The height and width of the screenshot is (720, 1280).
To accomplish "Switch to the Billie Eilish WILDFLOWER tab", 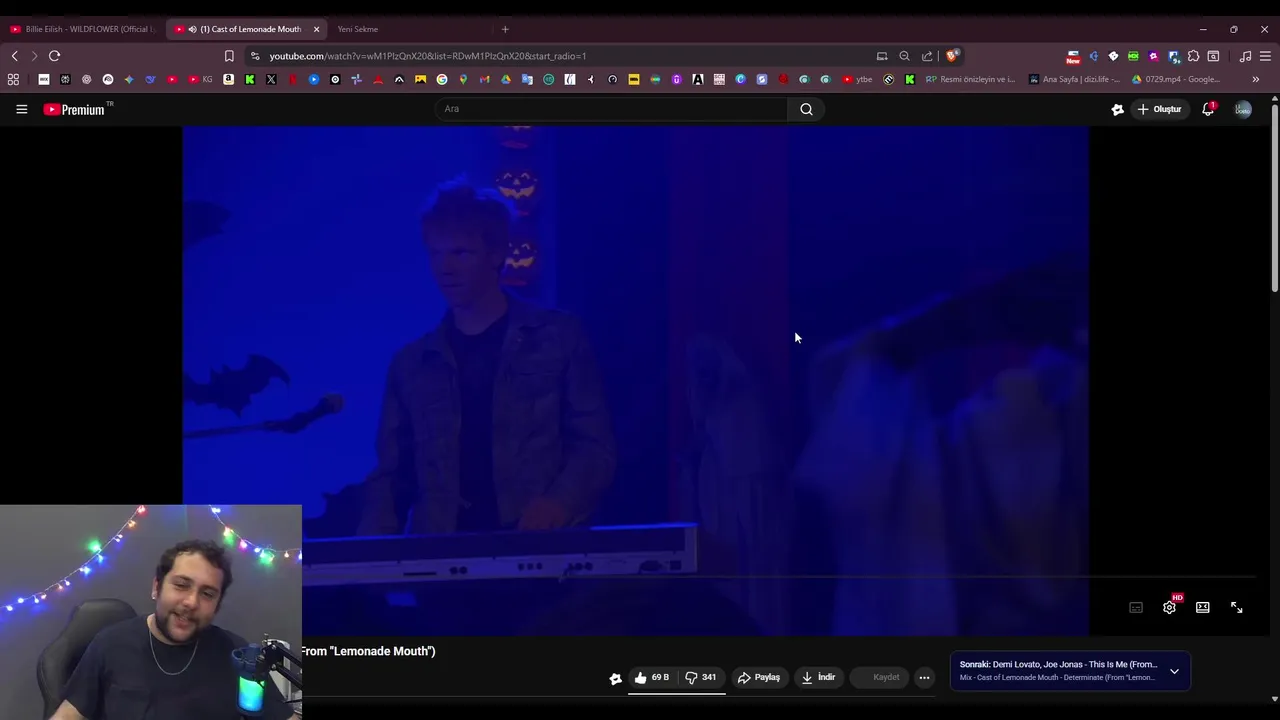I will point(83,29).
